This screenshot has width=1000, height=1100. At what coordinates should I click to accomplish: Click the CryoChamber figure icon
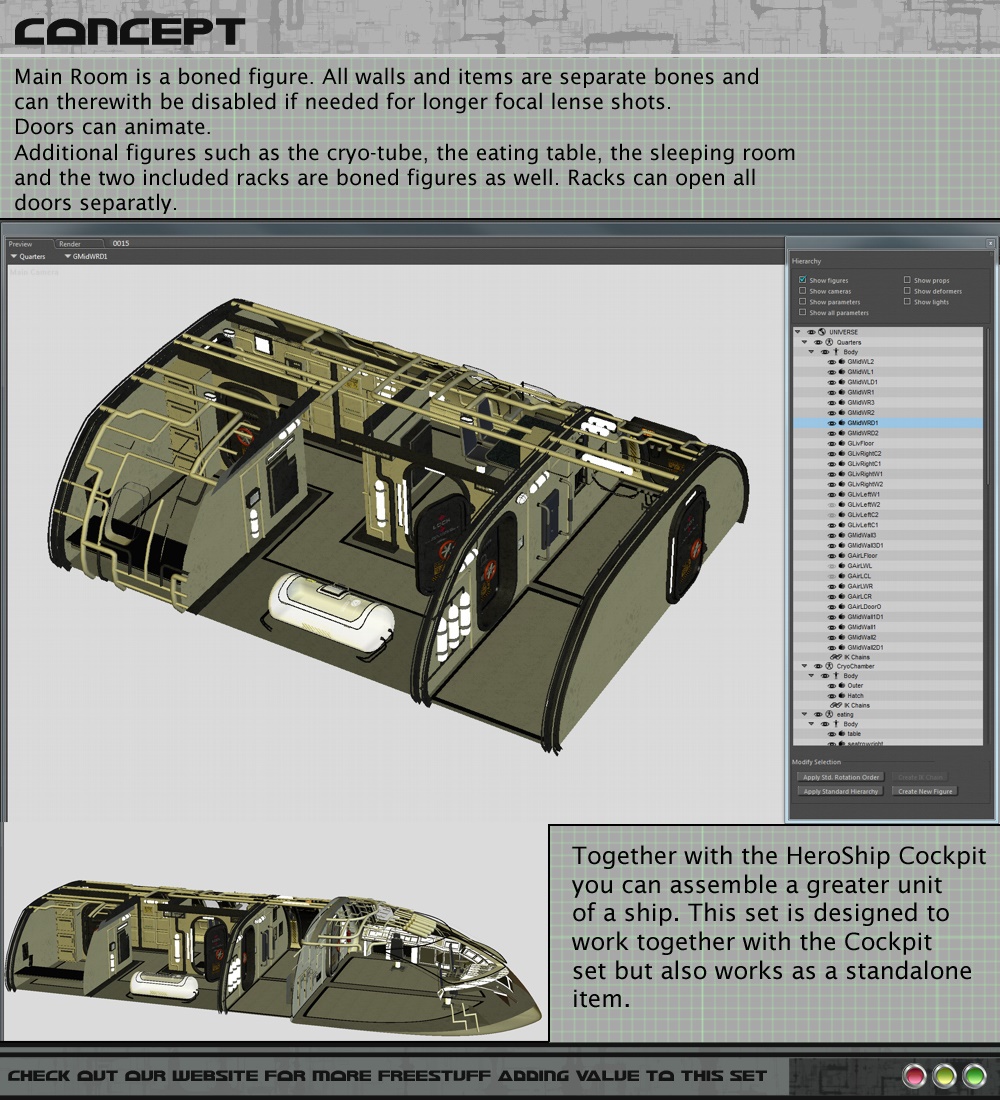829,666
